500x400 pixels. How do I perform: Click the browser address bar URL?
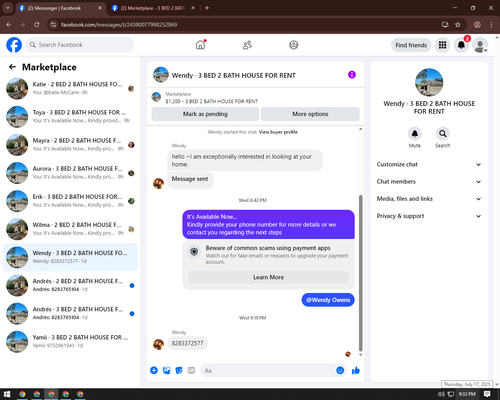coord(119,25)
